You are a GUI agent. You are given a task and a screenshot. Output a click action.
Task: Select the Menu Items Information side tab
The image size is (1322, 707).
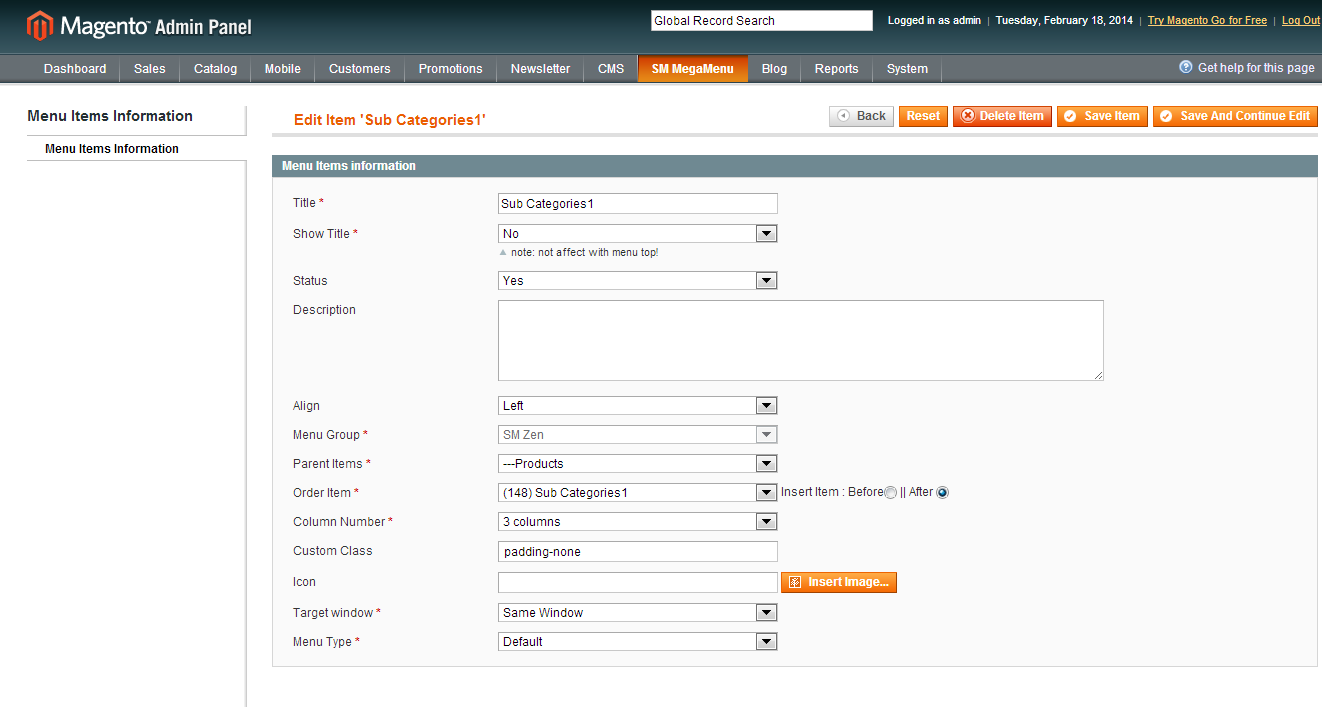coord(136,149)
